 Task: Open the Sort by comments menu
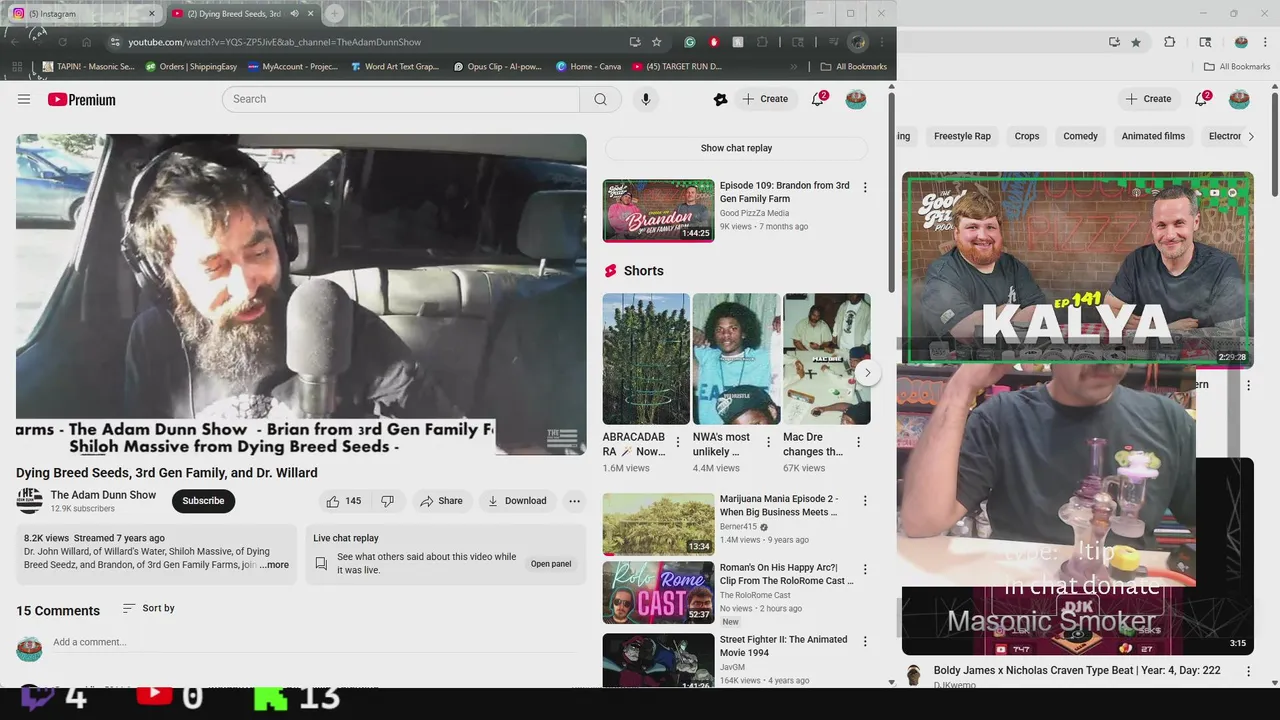click(x=148, y=608)
